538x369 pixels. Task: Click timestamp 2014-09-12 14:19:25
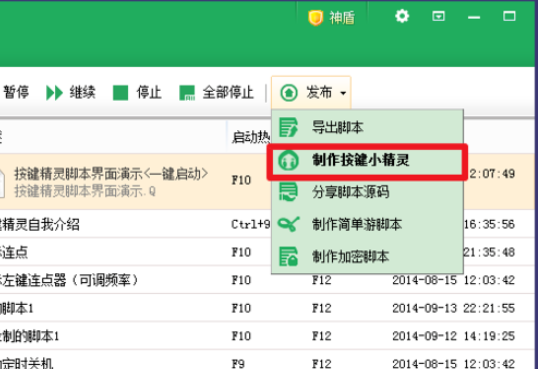(x=454, y=336)
